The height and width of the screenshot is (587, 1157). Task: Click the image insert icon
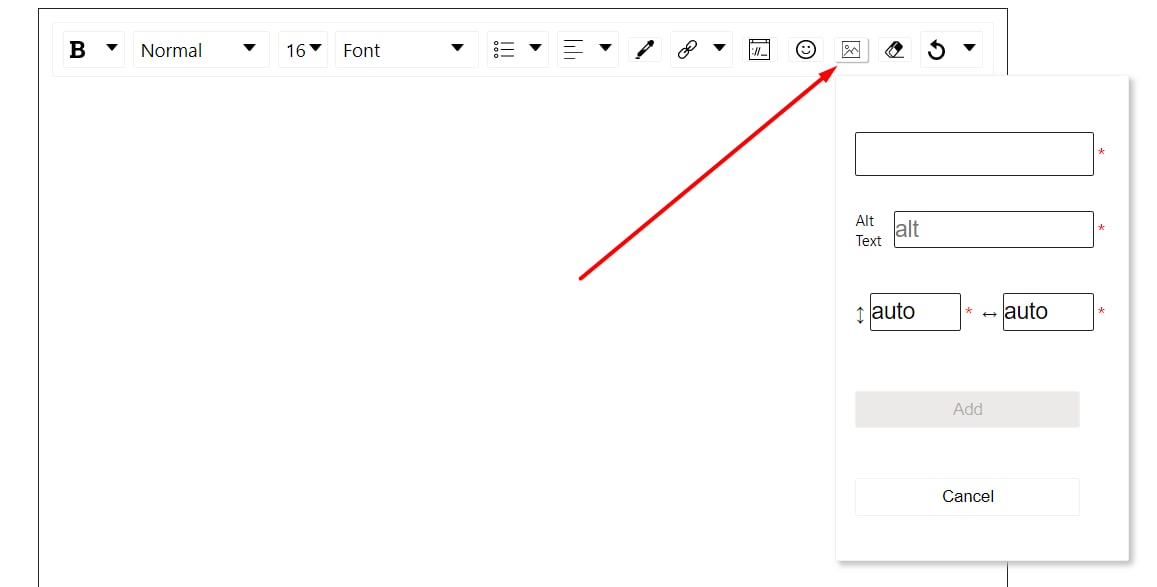pyautogui.click(x=851, y=49)
